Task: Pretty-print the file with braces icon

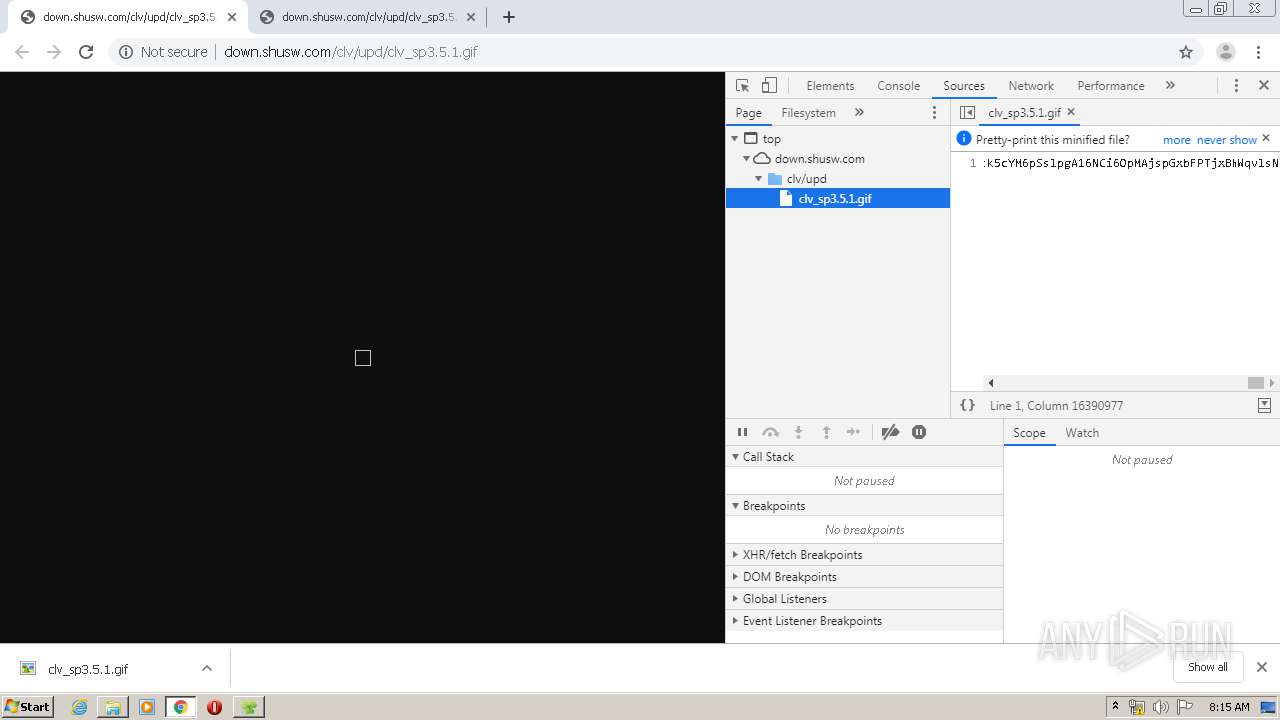Action: point(967,405)
